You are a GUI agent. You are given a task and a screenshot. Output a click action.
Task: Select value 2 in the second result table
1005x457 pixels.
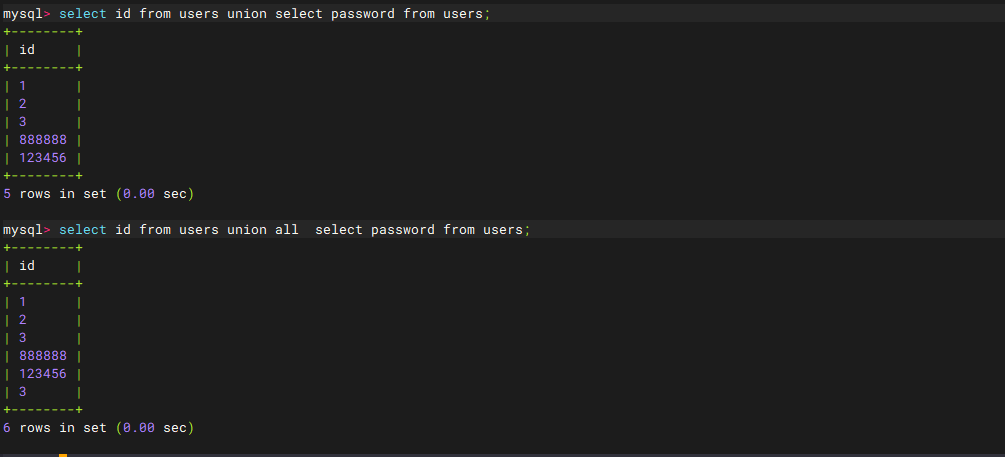pos(23,320)
